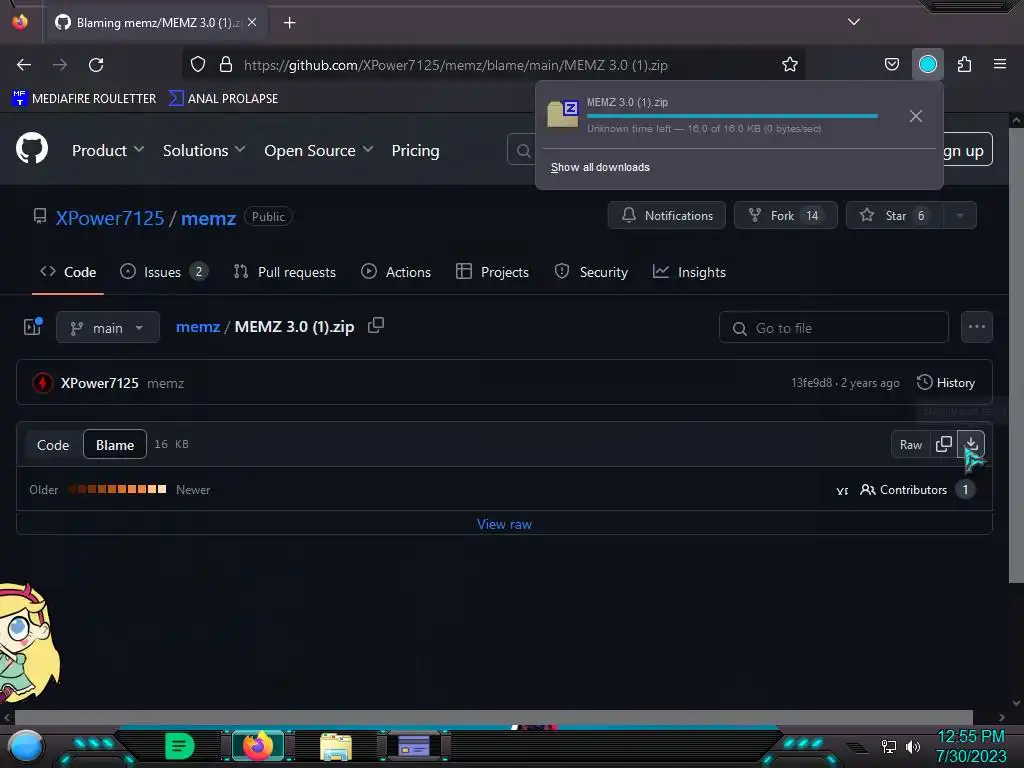Click the GitHub search magnifier icon
Screen dimensions: 1024x768
coord(523,151)
